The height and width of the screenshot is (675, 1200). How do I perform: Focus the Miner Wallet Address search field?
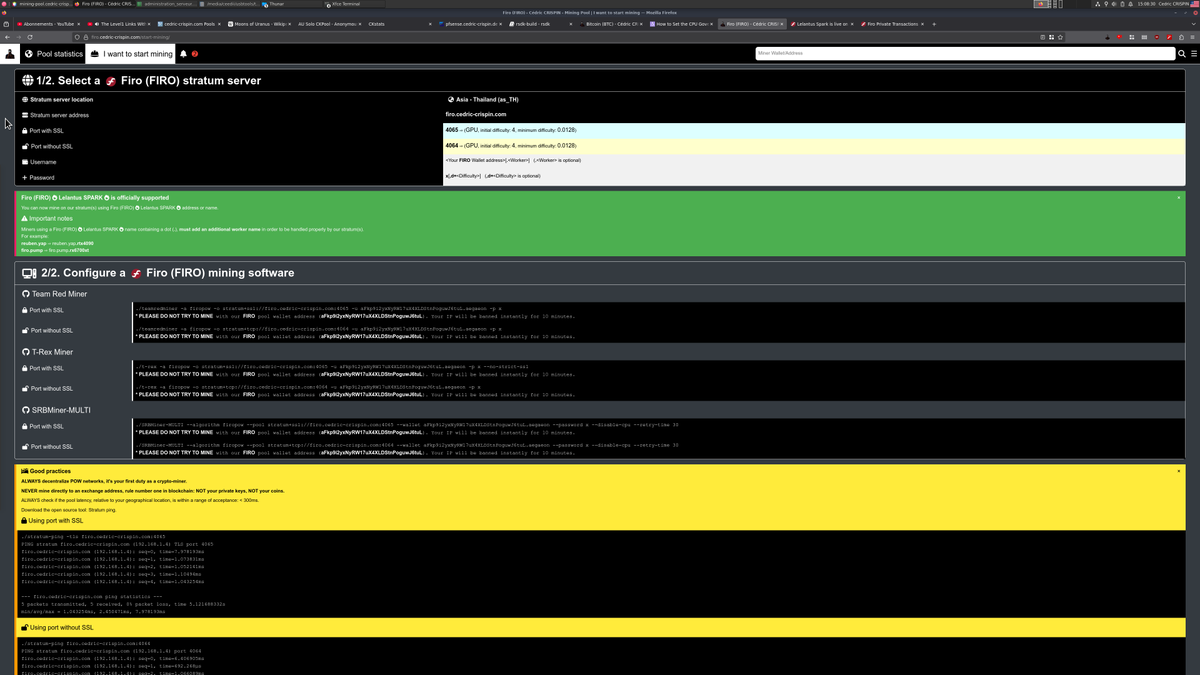pos(965,53)
